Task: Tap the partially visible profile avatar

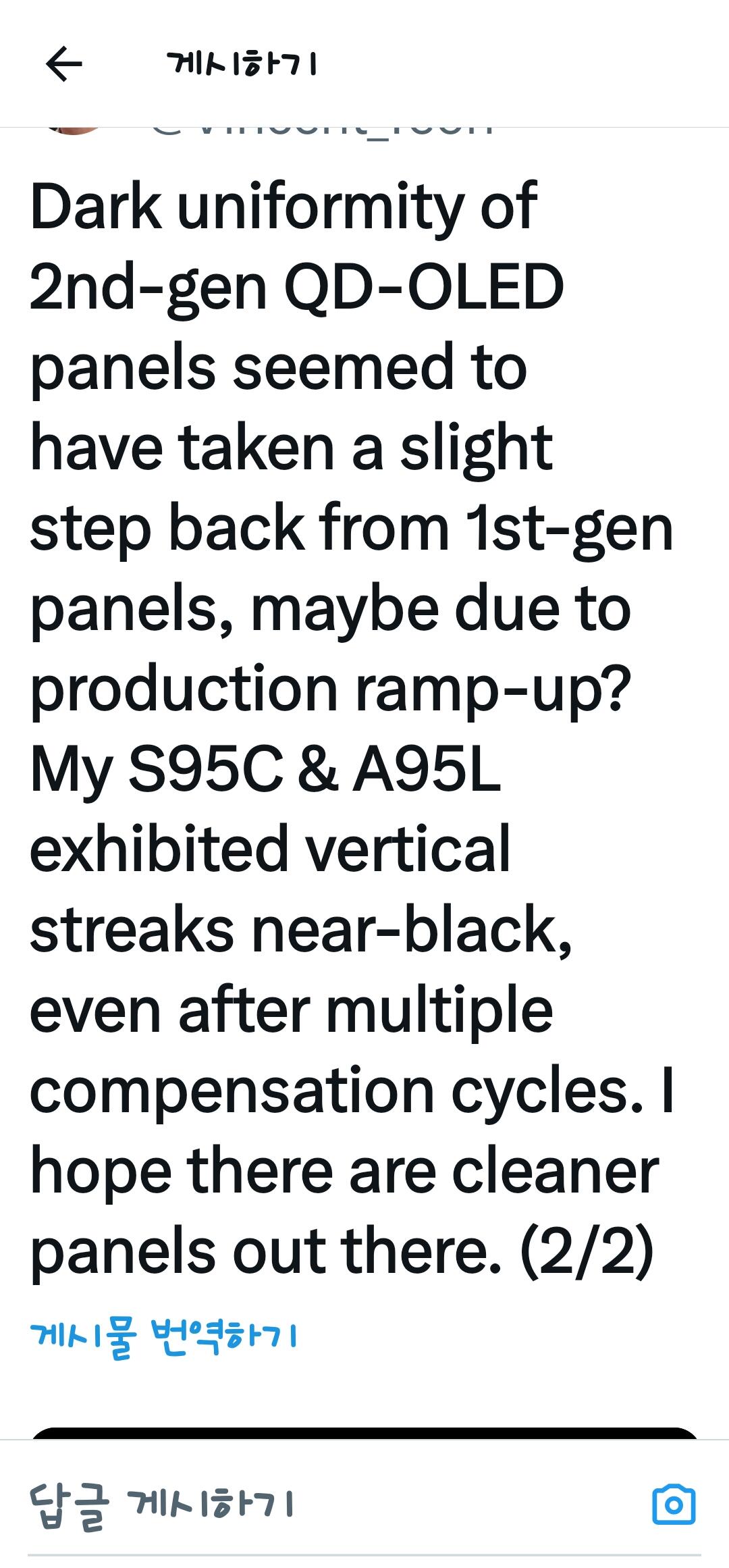Action: pos(71,130)
